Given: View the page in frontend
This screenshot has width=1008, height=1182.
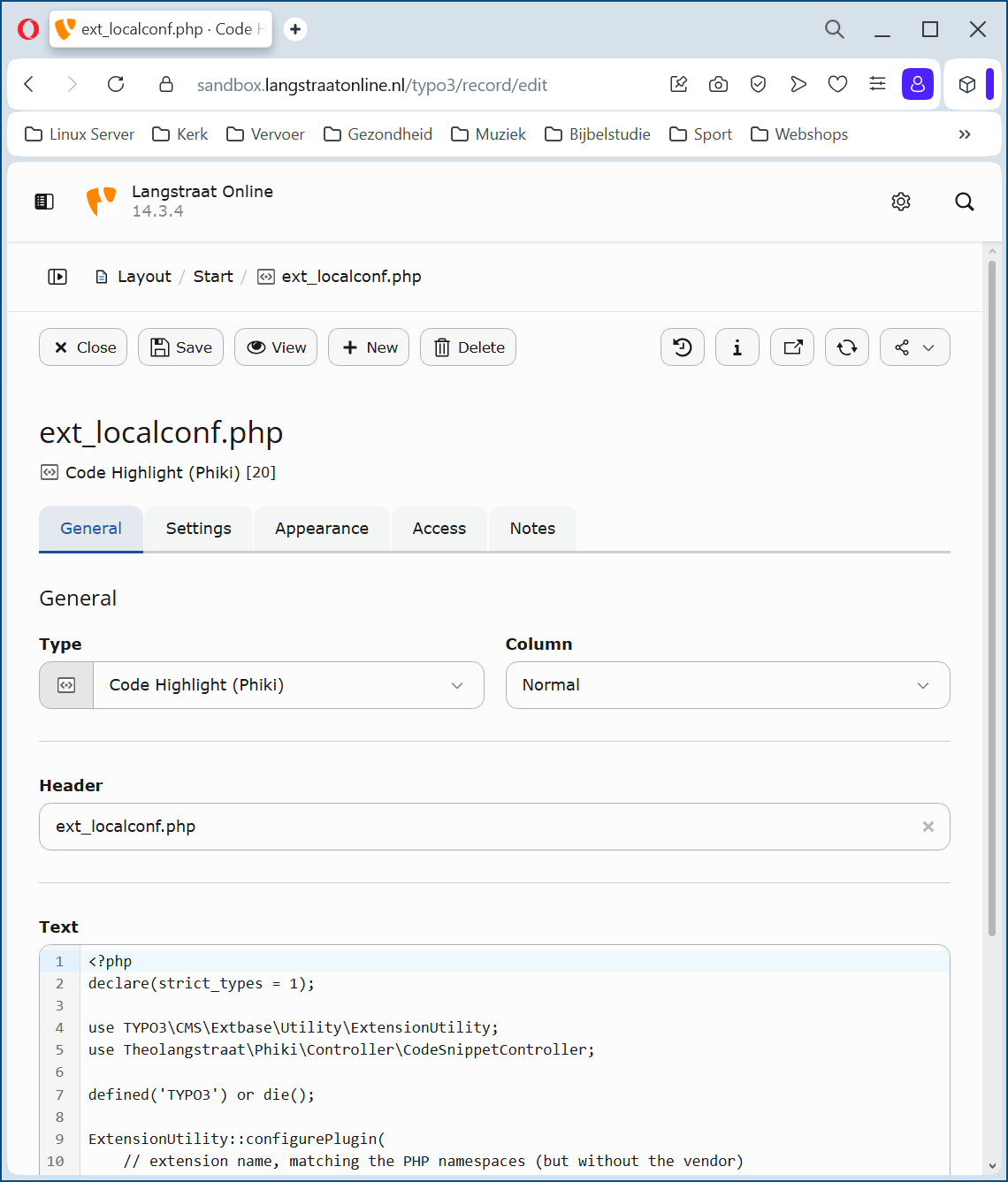Looking at the screenshot, I should click(x=276, y=347).
